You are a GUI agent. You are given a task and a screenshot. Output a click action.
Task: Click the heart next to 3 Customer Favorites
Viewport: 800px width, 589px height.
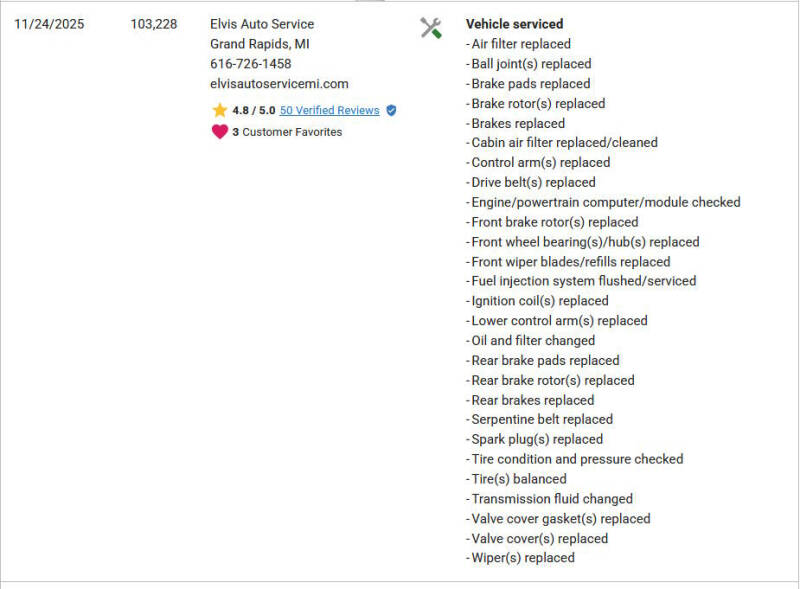point(219,131)
